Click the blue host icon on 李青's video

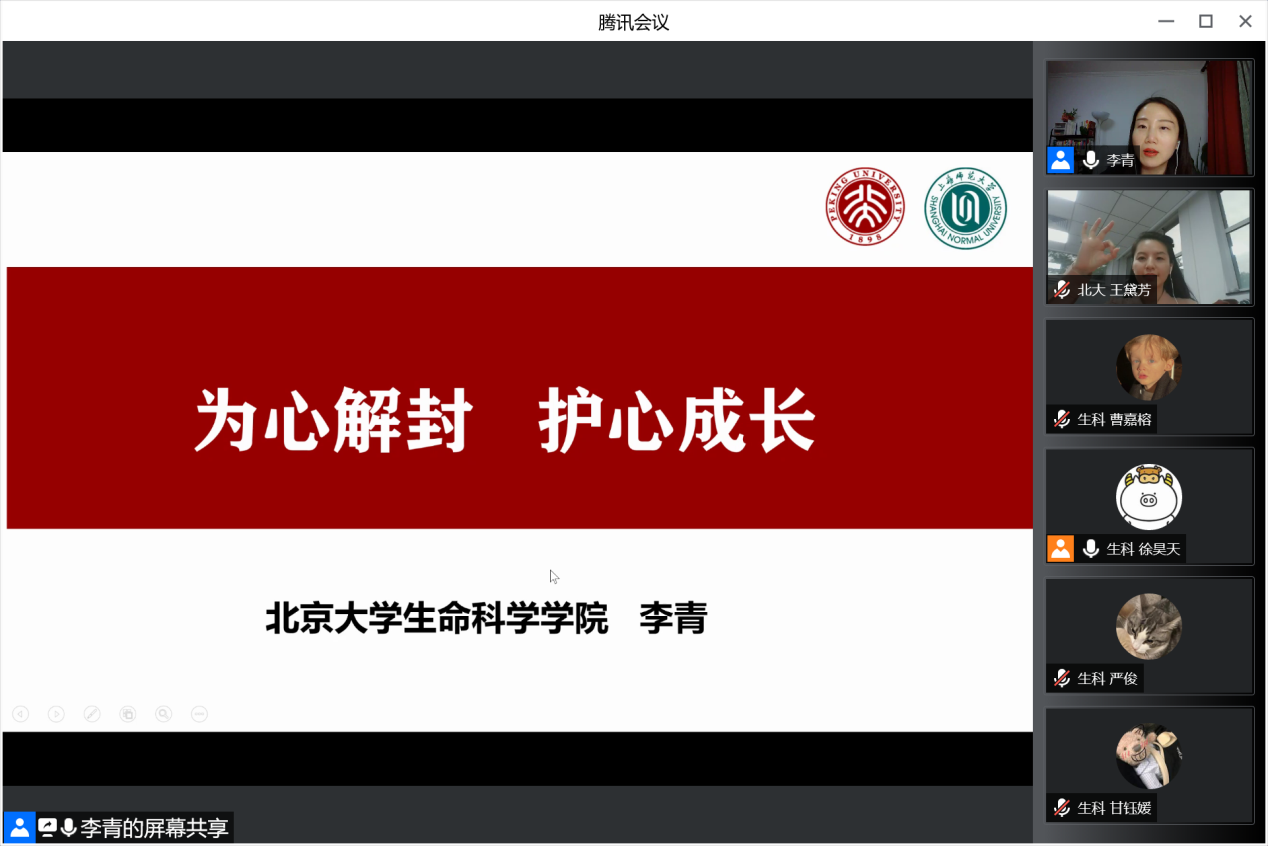(1060, 160)
